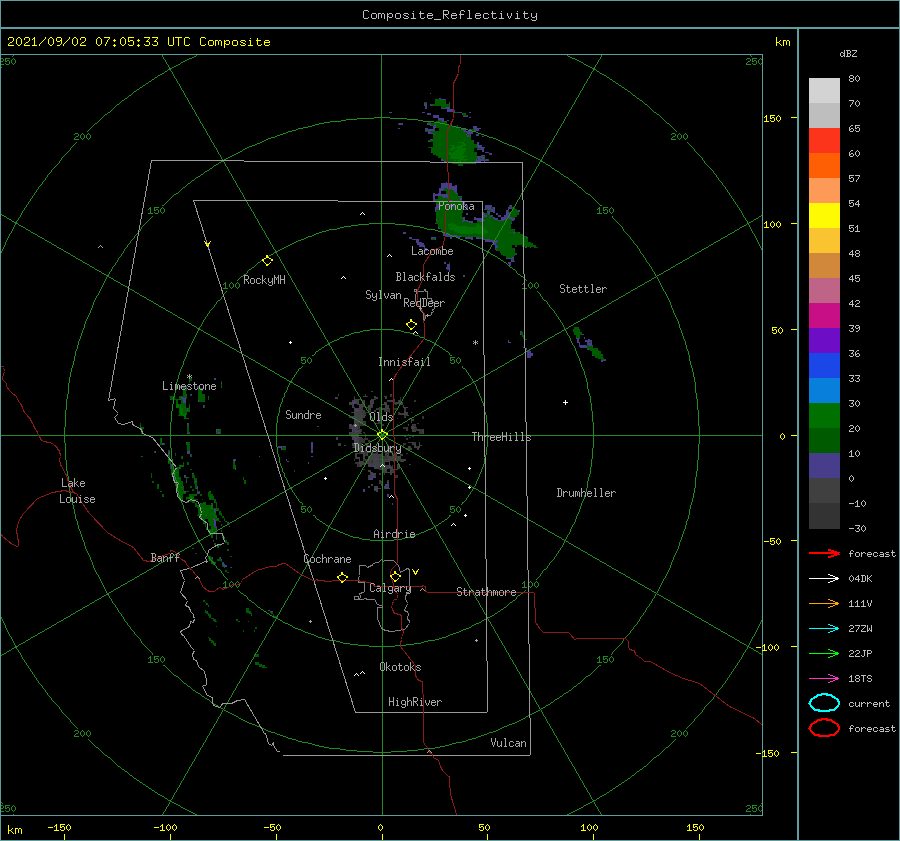Pick the blue 36-33 dBZ swatch

click(x=824, y=366)
